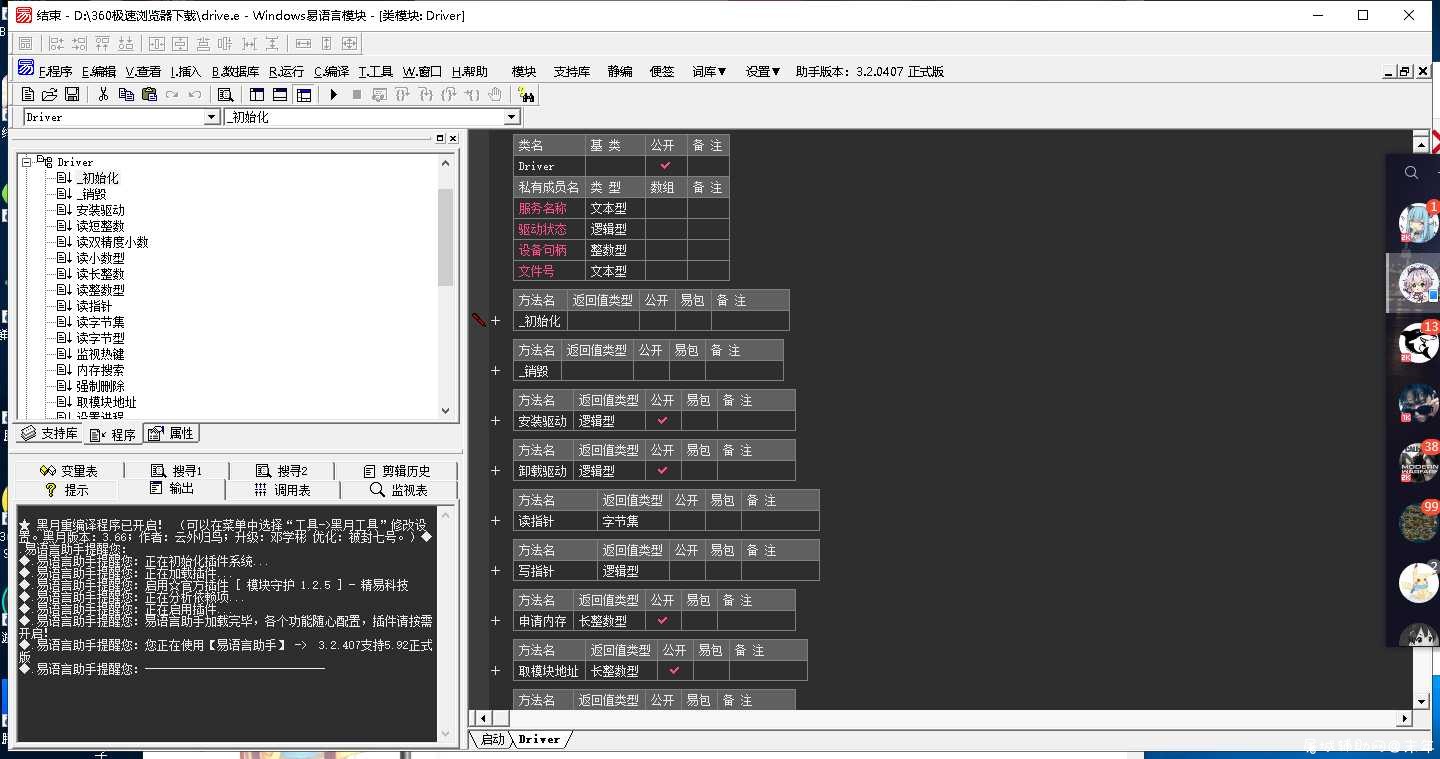
Task: Click empty 公开 cell of method 读指针
Action: tap(686, 521)
